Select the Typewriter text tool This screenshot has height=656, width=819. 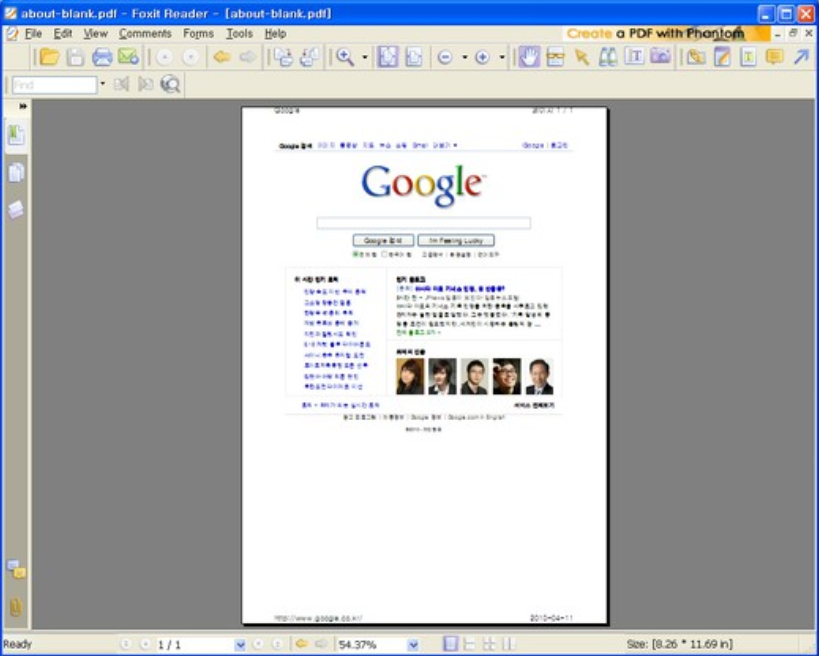(634, 56)
